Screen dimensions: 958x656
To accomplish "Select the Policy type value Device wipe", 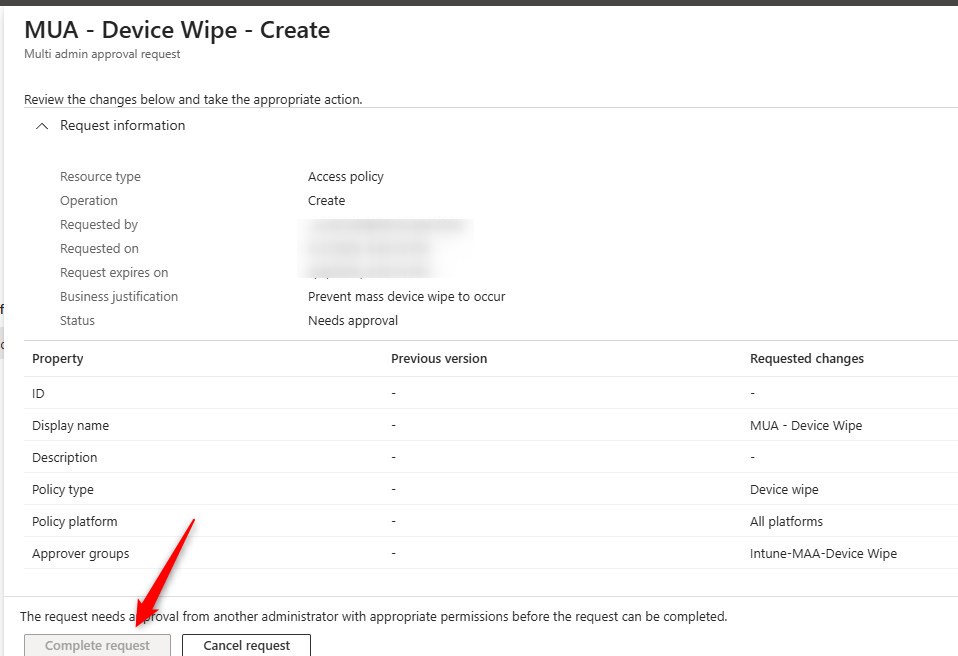I will [782, 489].
